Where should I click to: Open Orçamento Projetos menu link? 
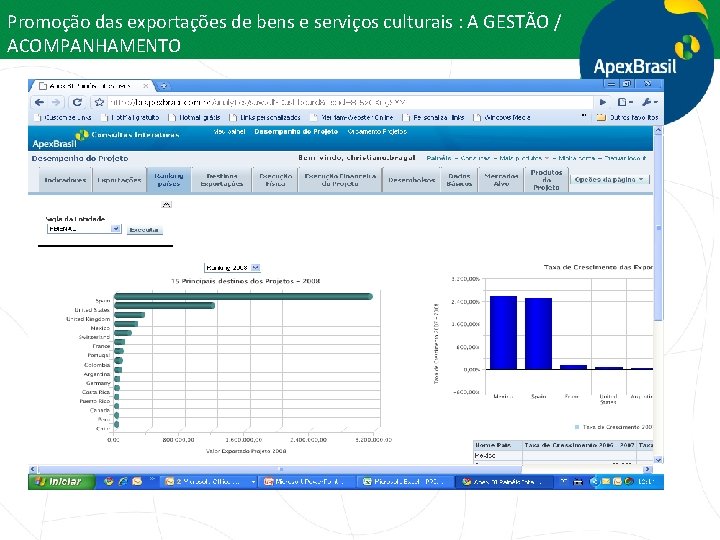pyautogui.click(x=377, y=132)
